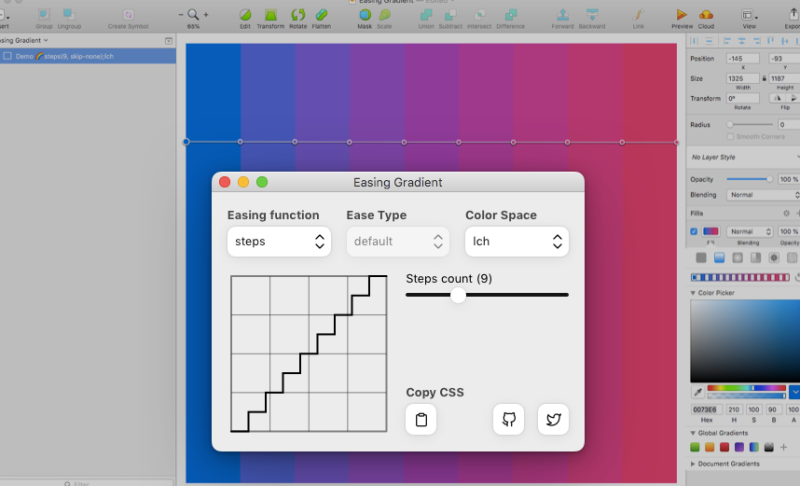Open the GitHub link icon
The width and height of the screenshot is (800, 486).
pos(509,420)
